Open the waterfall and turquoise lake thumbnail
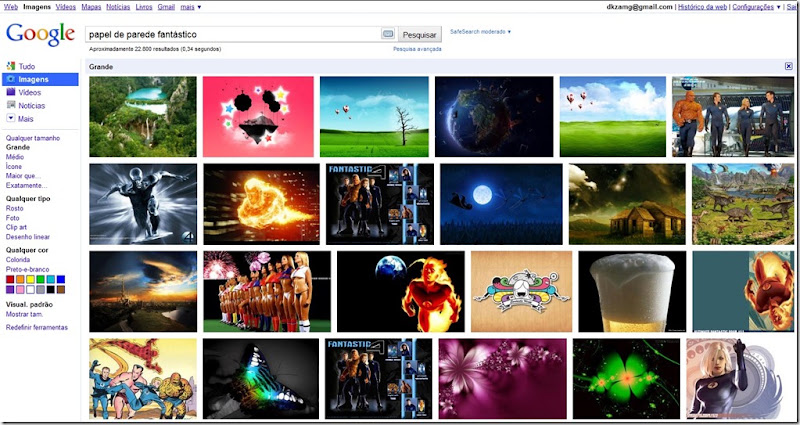 coord(143,116)
